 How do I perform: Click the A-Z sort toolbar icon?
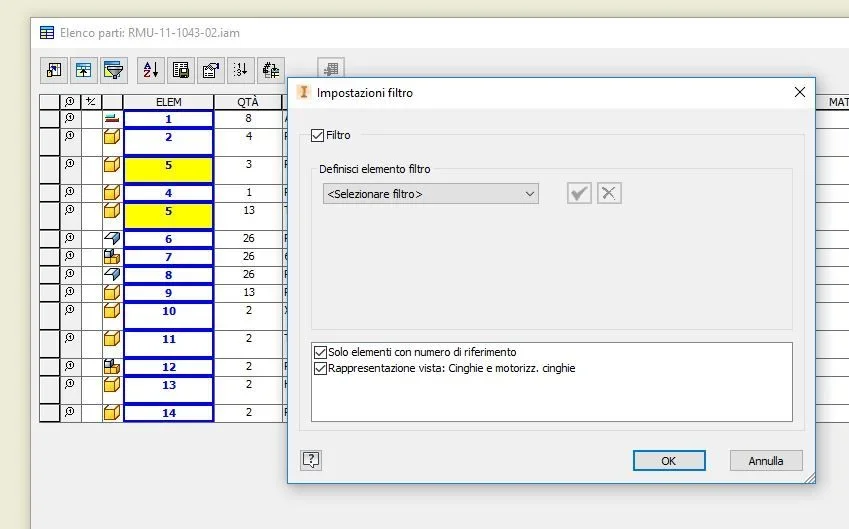tap(151, 70)
